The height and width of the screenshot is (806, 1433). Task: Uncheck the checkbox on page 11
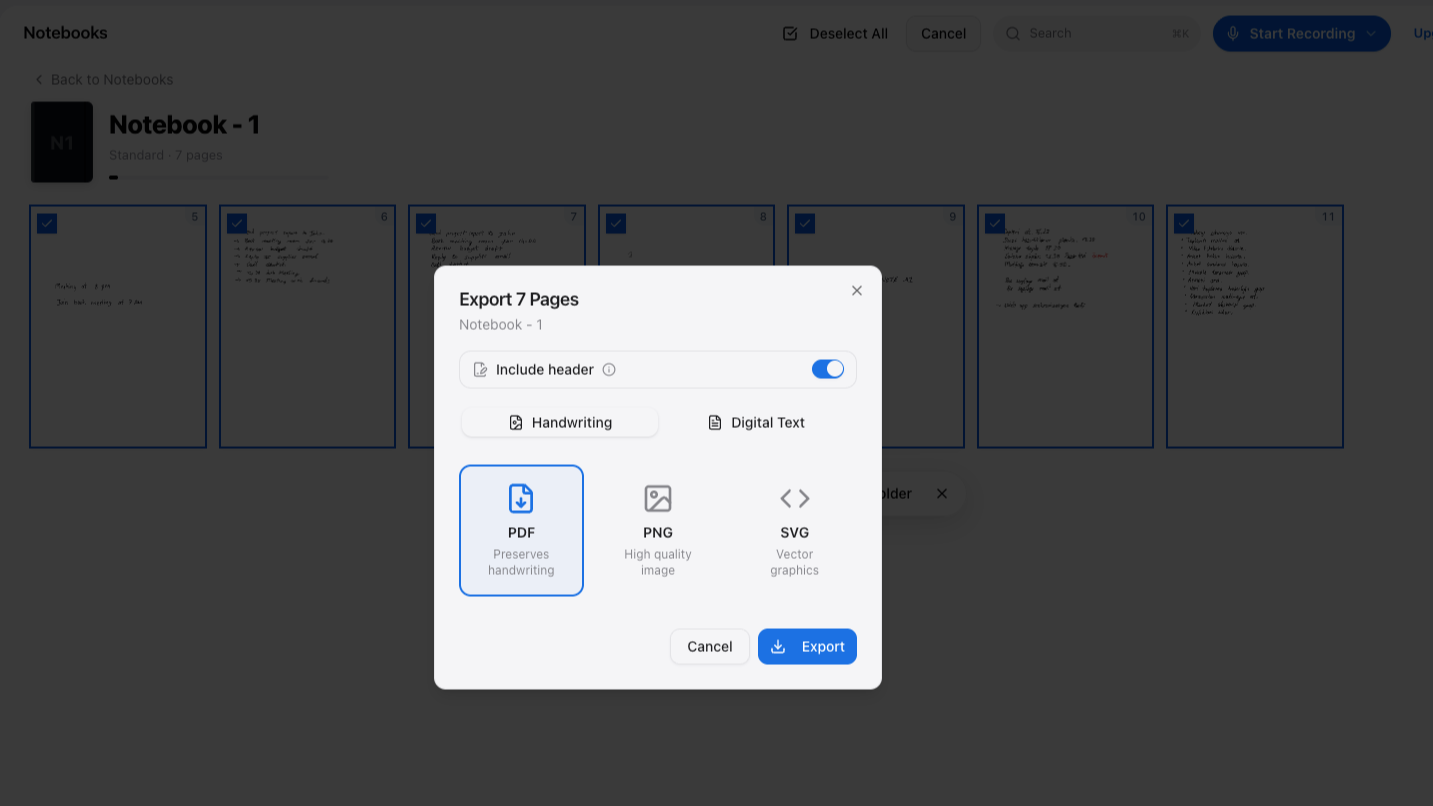(1184, 223)
